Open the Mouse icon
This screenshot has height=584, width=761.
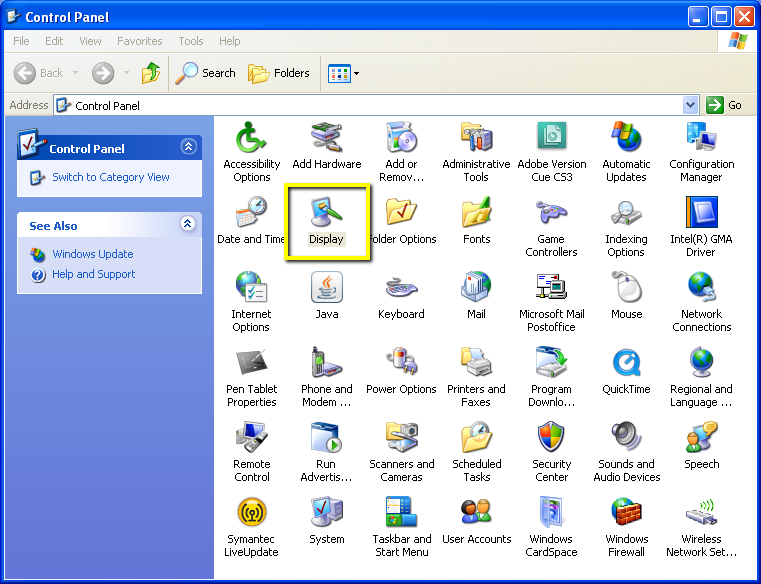(626, 287)
